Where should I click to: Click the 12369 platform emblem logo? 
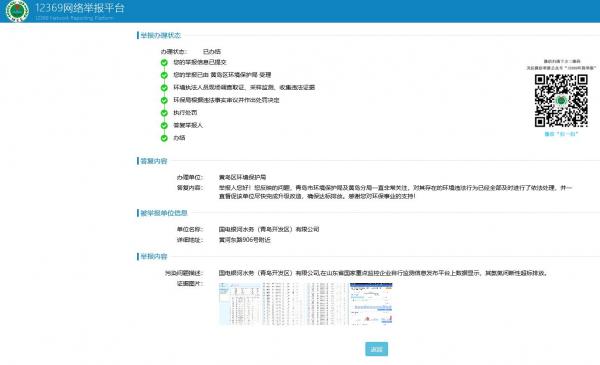[17, 11]
